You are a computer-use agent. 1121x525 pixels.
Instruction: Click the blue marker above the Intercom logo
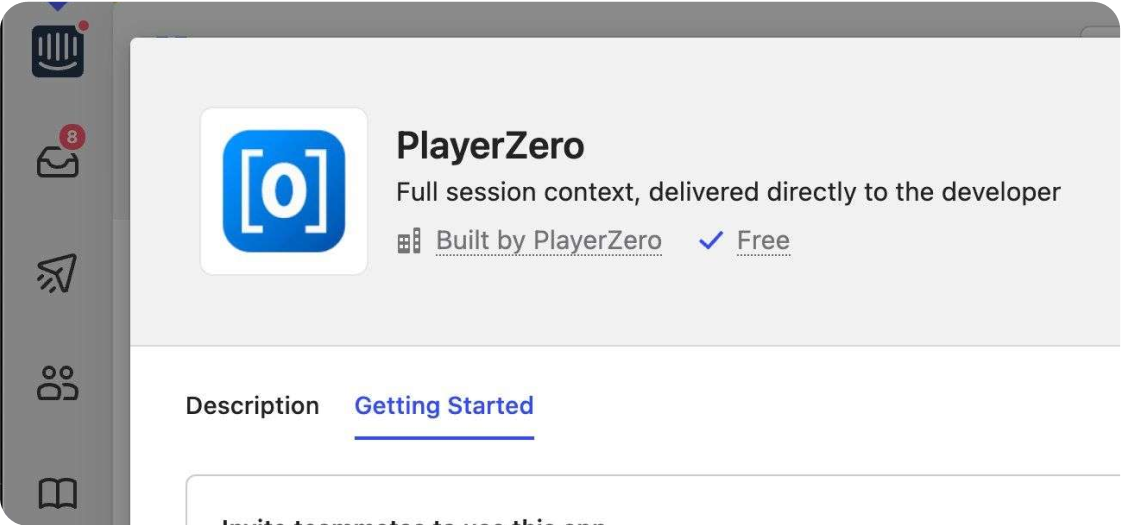pos(57,5)
